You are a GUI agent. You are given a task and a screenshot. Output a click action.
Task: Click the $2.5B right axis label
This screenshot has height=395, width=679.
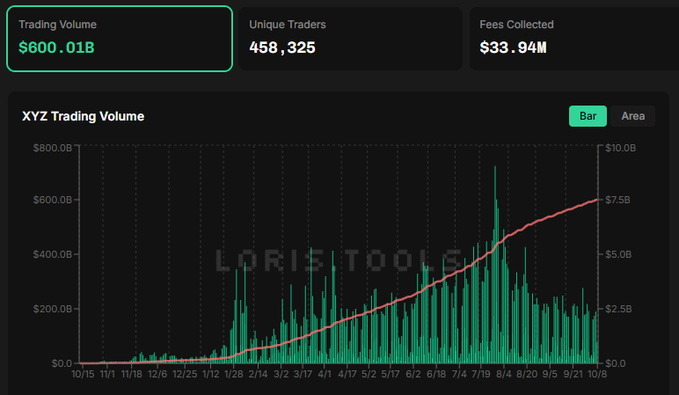coord(618,309)
